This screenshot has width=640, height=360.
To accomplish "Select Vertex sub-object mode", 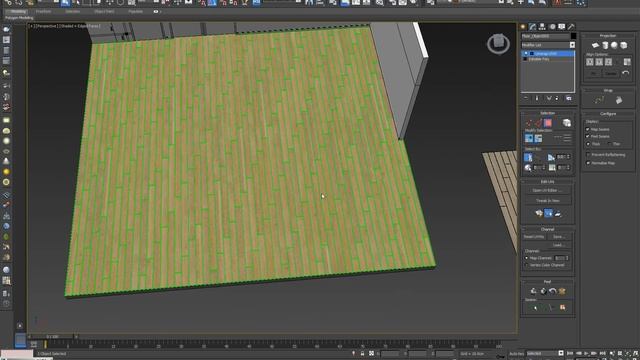I will click(x=529, y=123).
